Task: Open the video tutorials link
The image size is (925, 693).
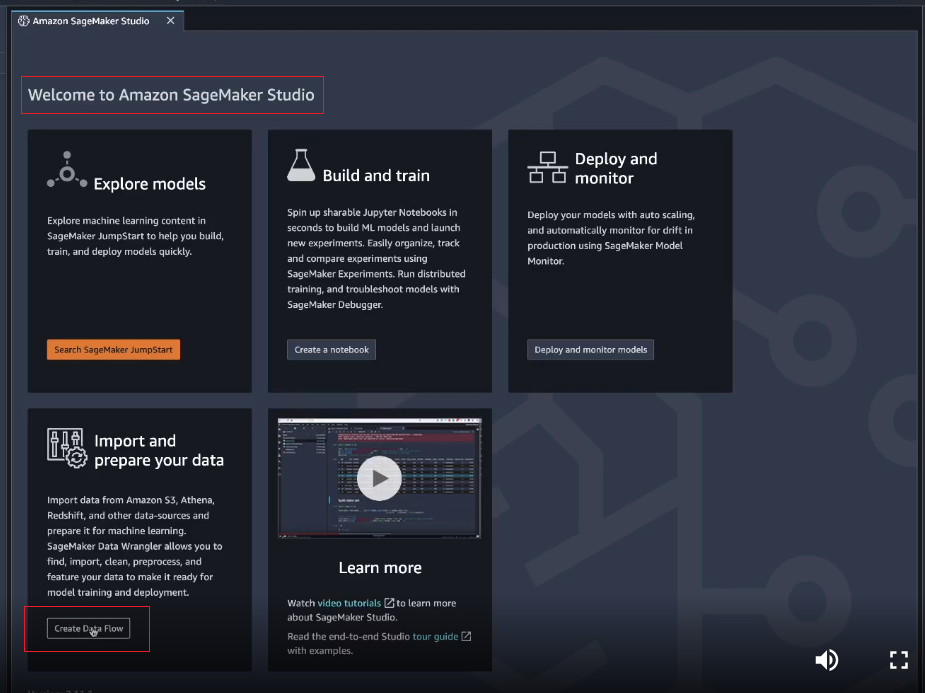Action: [349, 603]
